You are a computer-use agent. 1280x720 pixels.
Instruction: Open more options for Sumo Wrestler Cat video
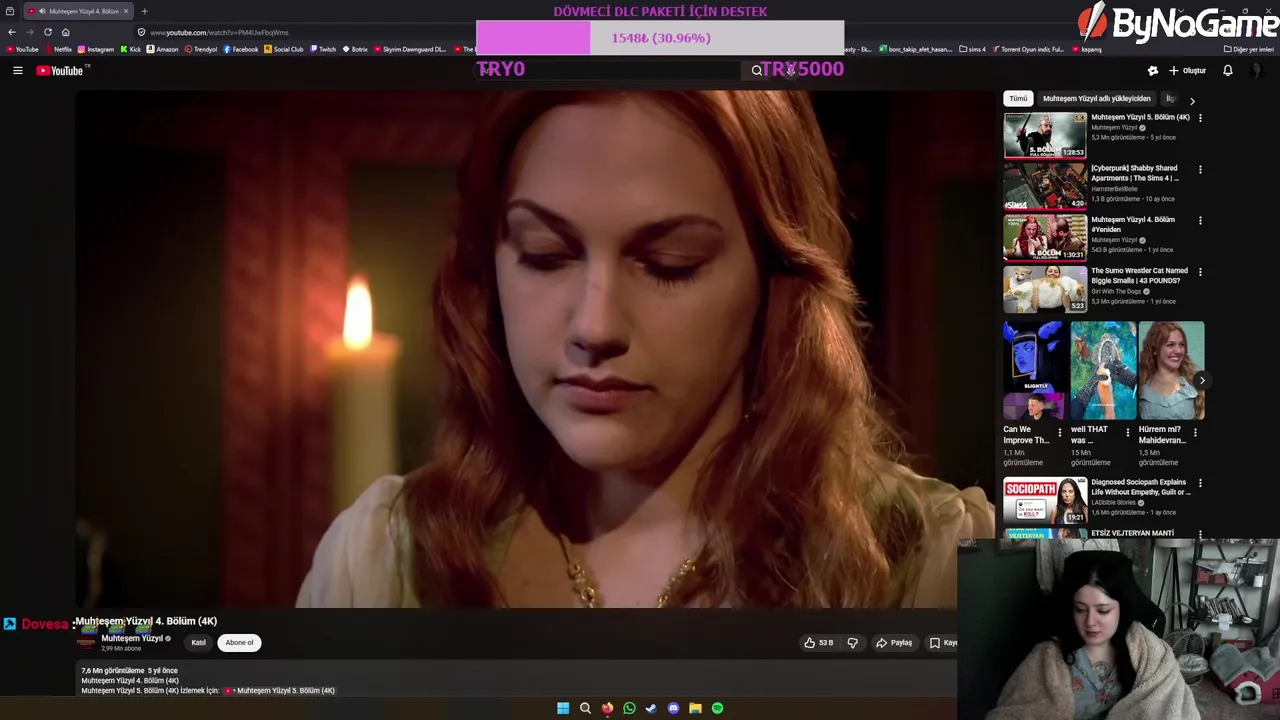coord(1200,271)
